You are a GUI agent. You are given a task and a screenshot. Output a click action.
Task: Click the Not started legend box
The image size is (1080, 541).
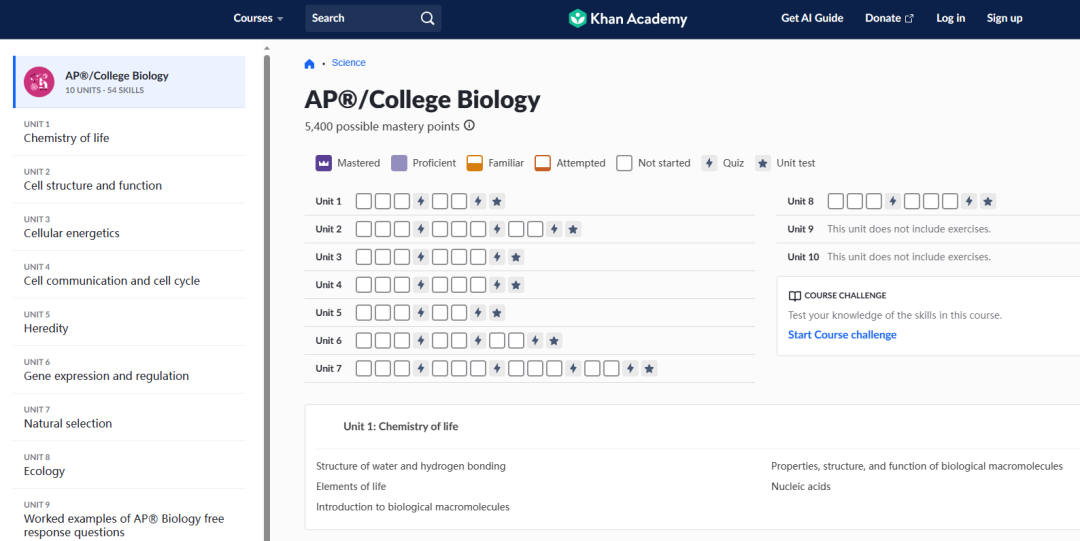coord(624,163)
